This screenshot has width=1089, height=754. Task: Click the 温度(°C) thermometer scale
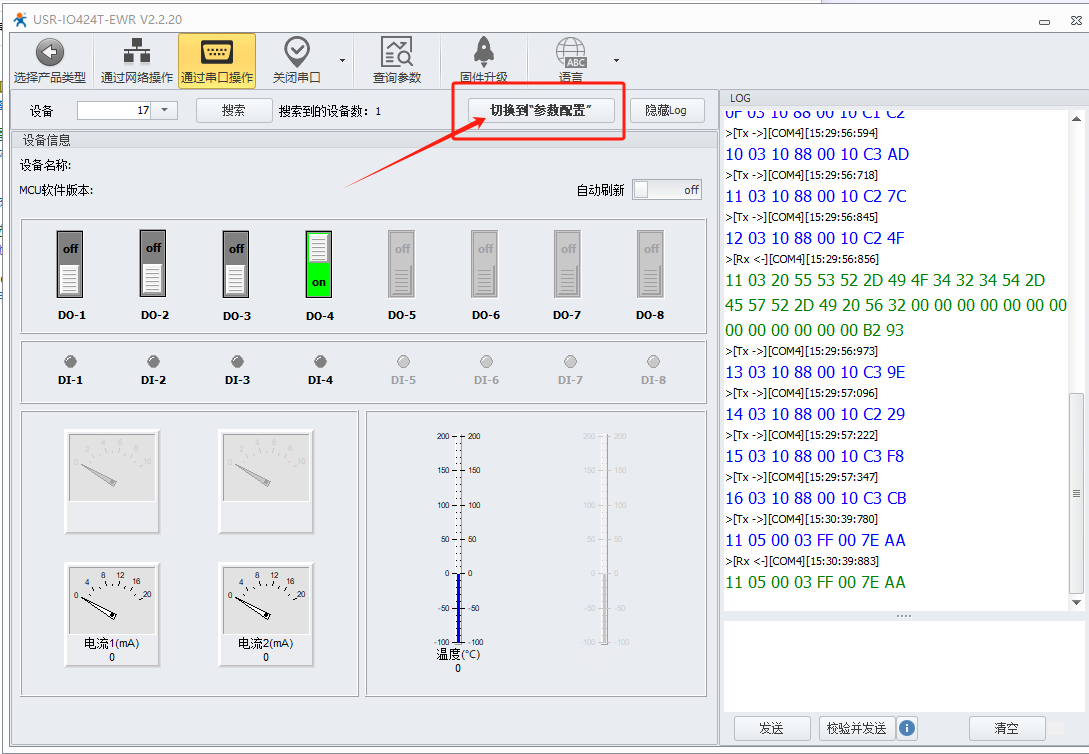458,539
